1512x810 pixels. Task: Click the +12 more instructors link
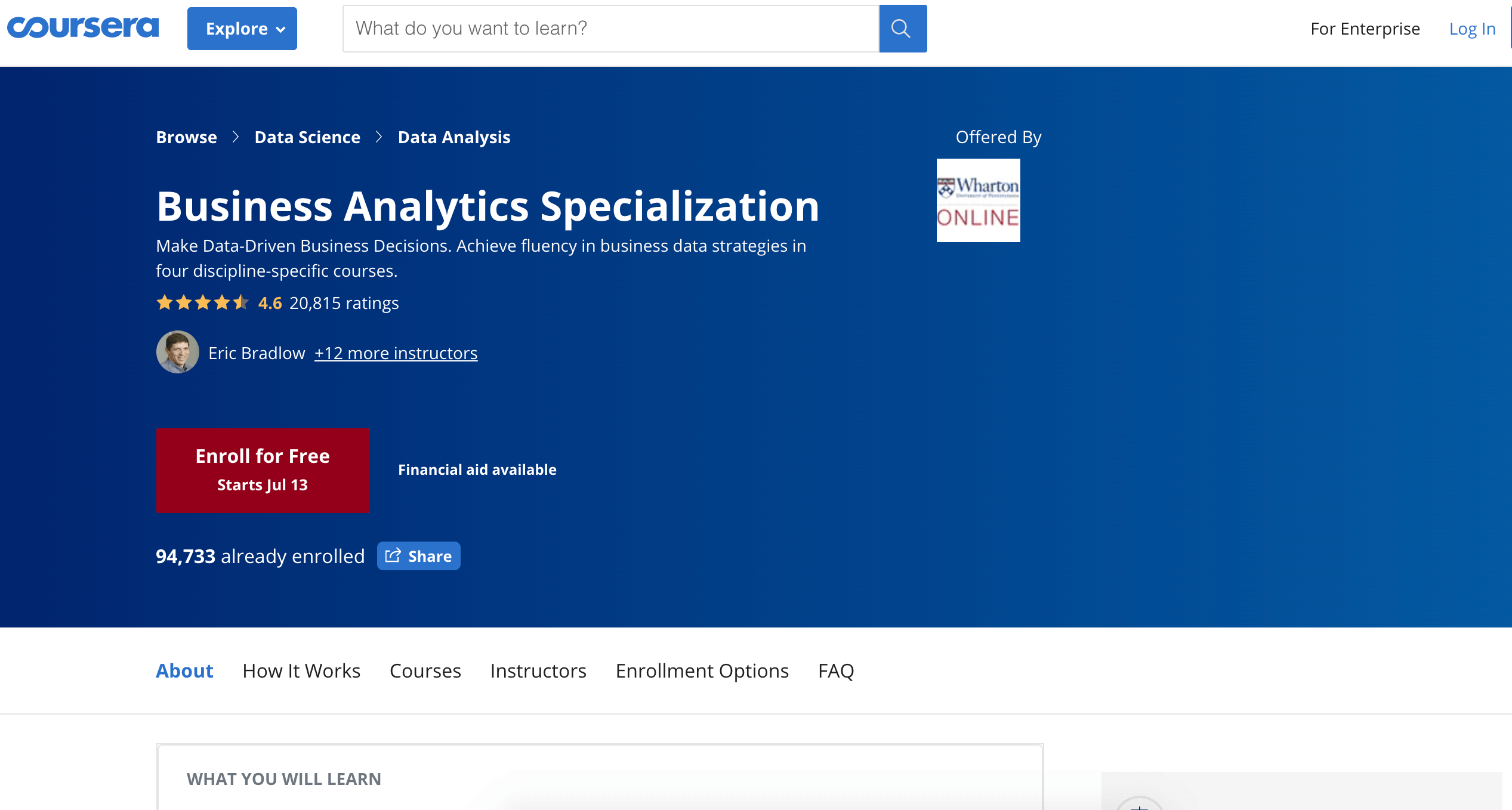(x=396, y=352)
